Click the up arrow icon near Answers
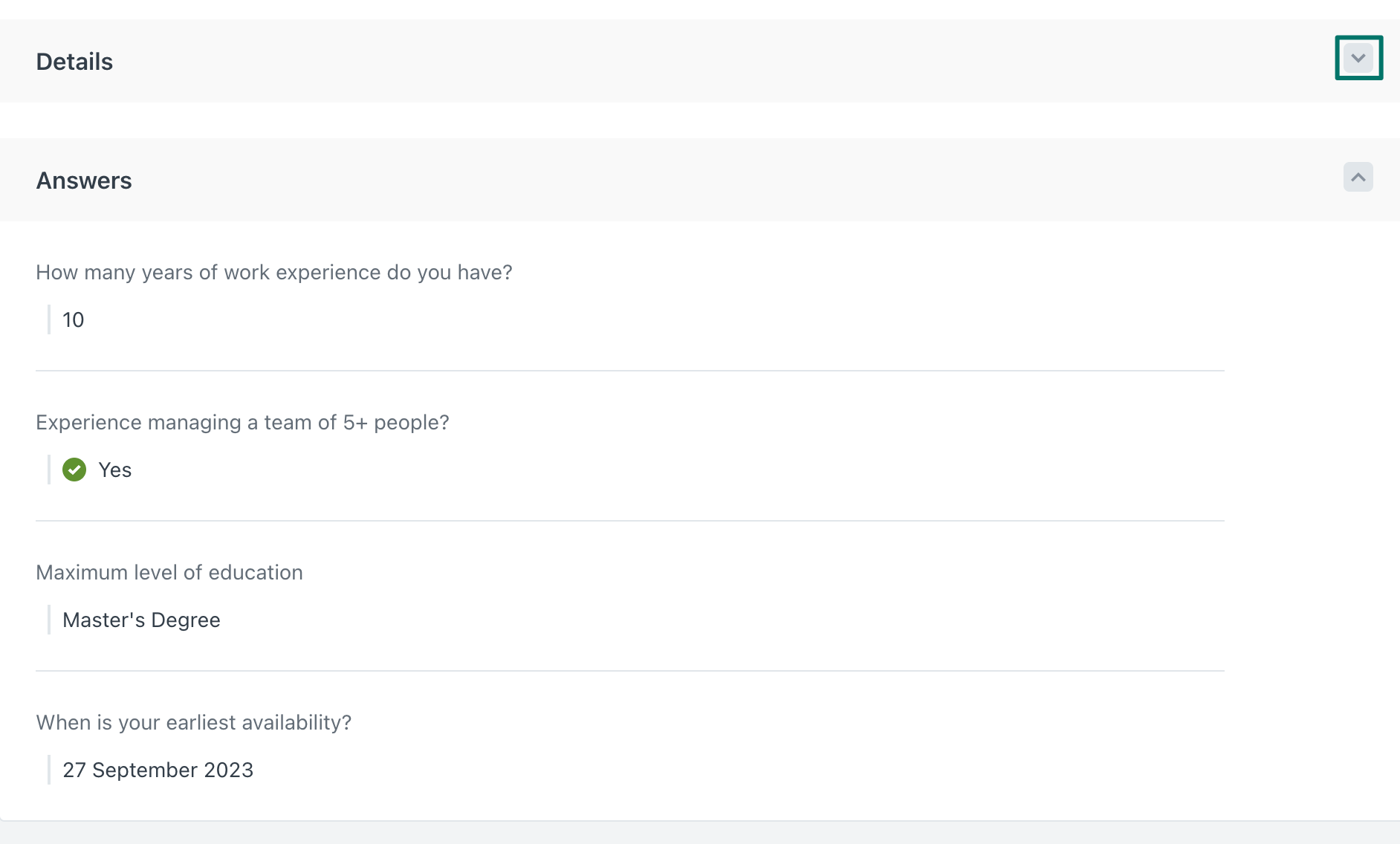The image size is (1400, 844). [x=1359, y=177]
